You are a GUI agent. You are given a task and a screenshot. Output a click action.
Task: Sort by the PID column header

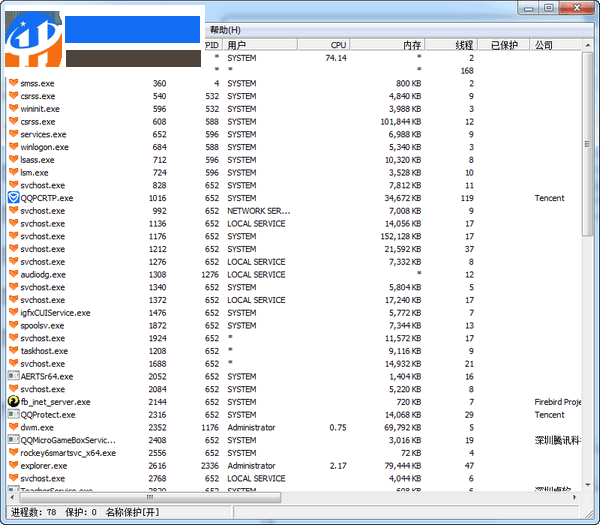212,45
